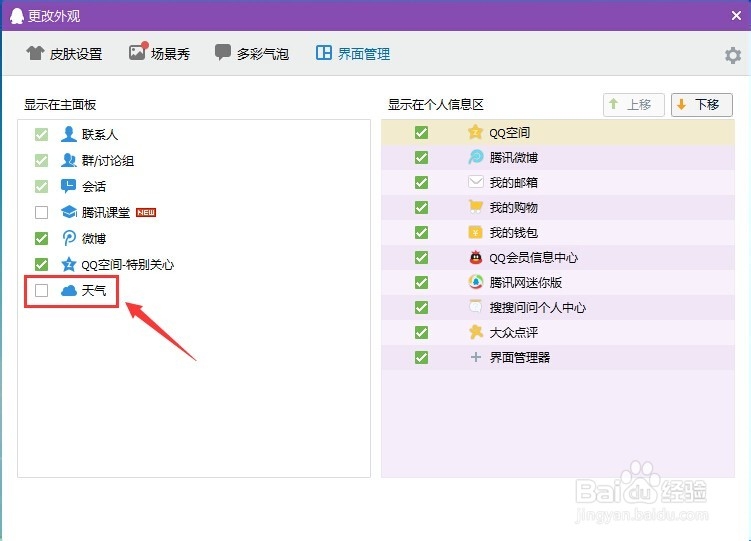This screenshot has width=751, height=541.
Task: Enable the 天气 checkbox
Action: (42, 290)
